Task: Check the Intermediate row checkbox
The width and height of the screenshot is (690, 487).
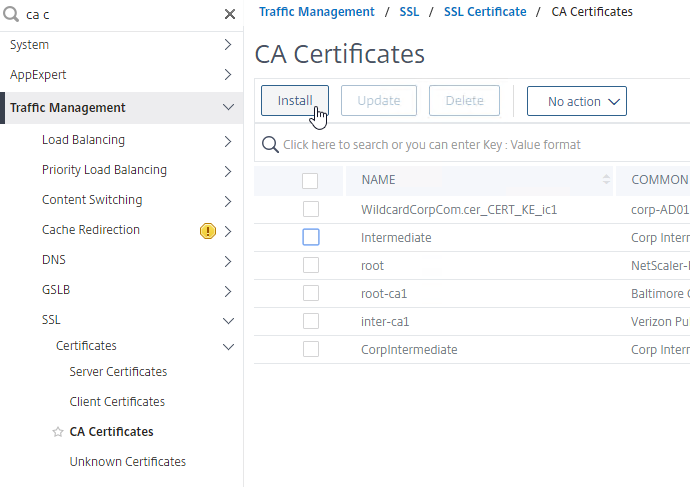Action: pos(311,238)
